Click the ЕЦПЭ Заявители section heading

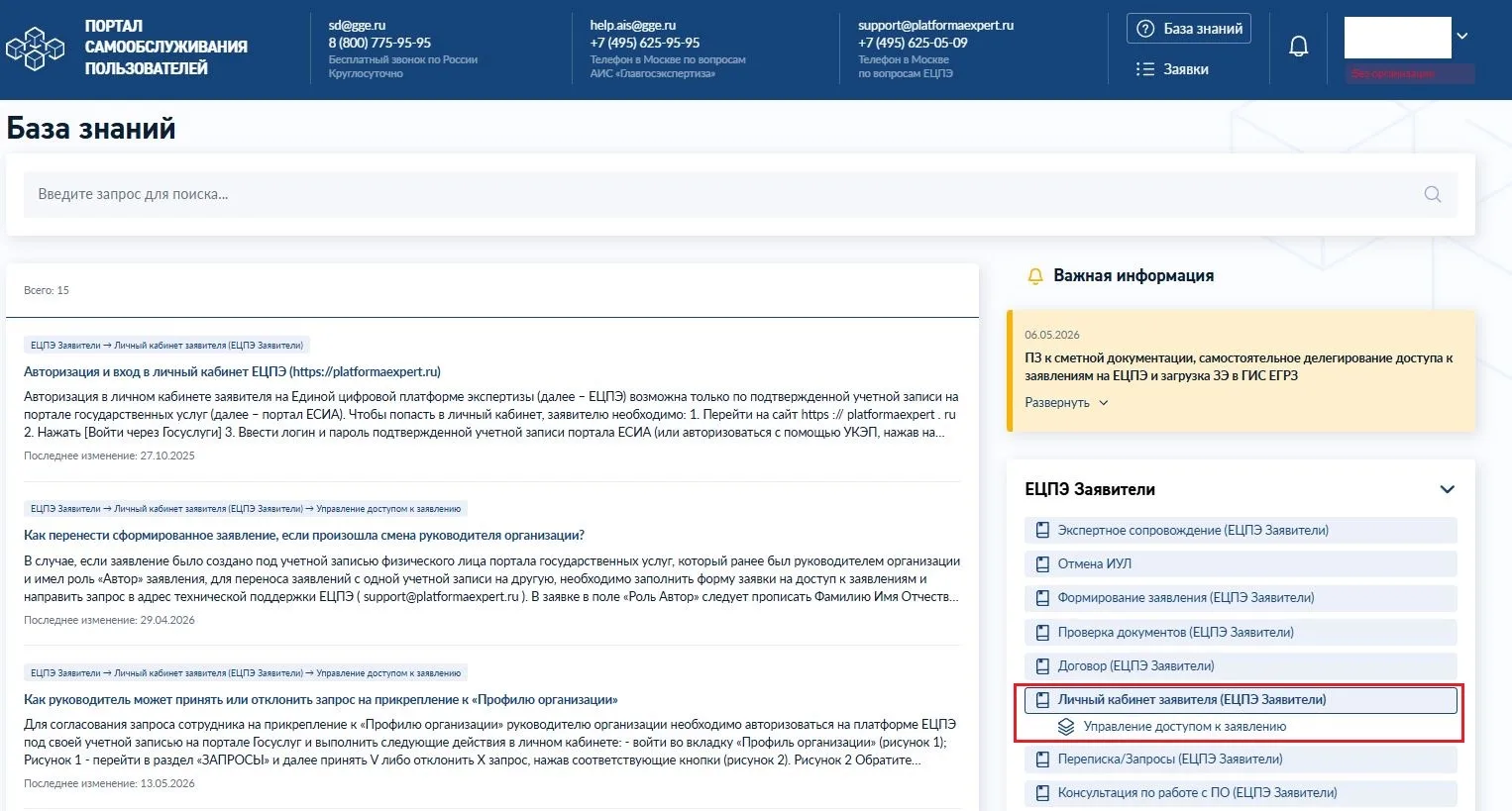click(x=1090, y=489)
